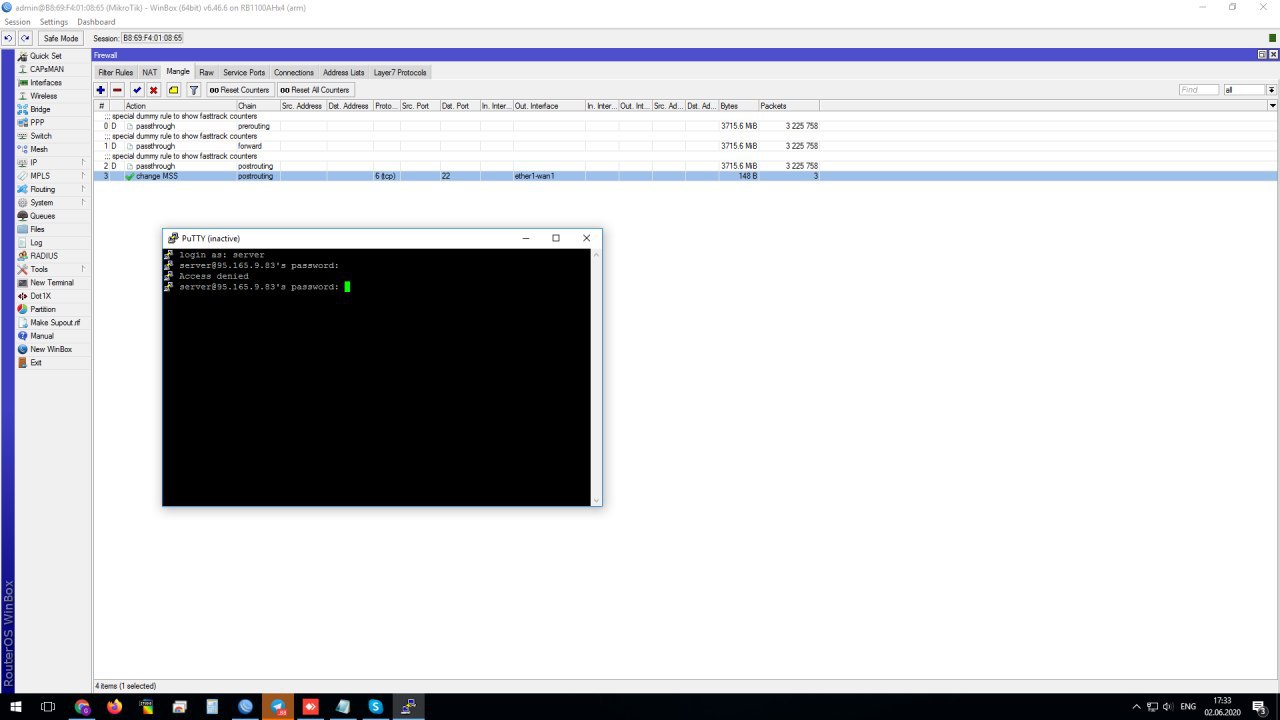Disable rule with red X icon

(x=154, y=90)
